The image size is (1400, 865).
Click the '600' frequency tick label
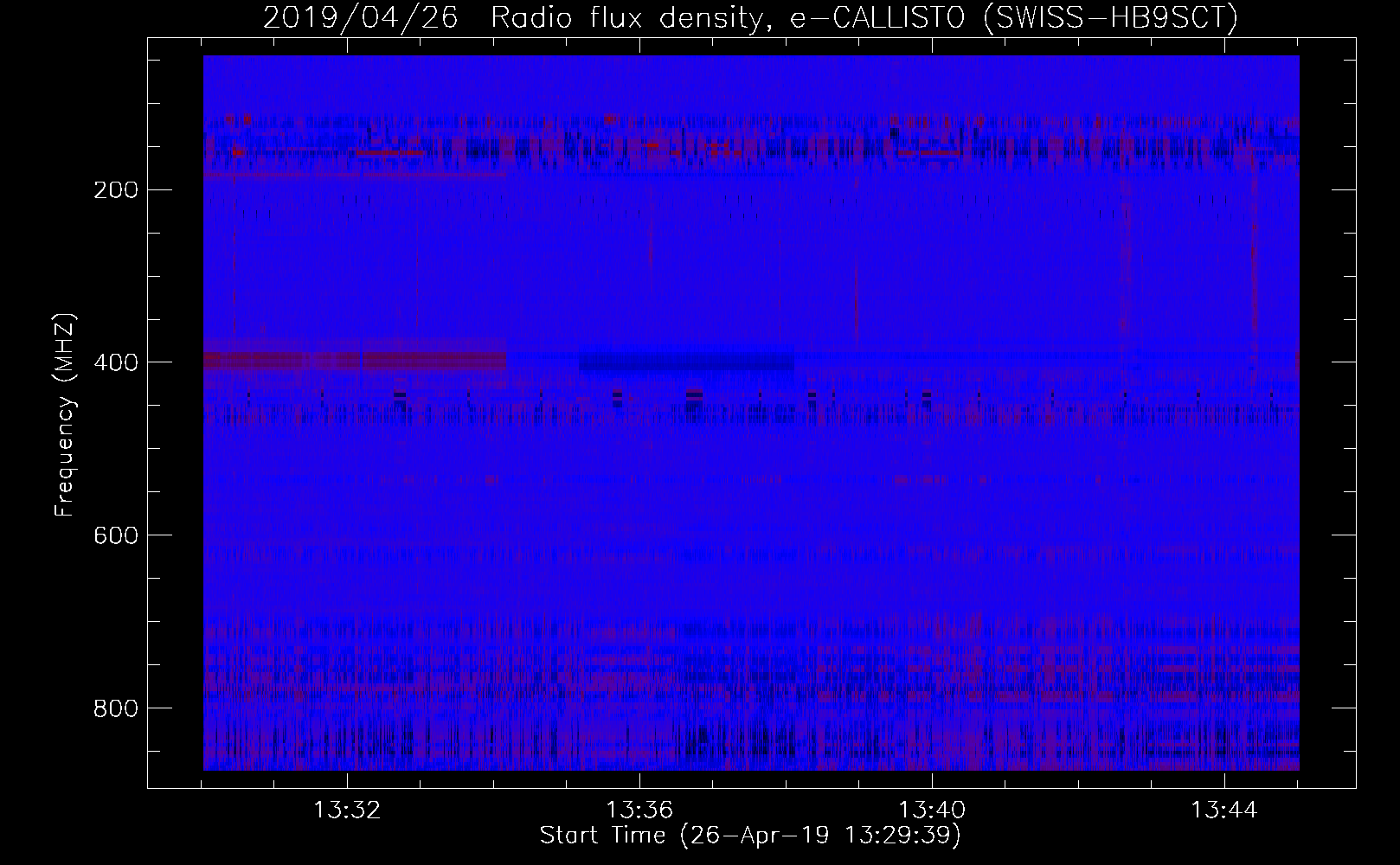pyautogui.click(x=115, y=535)
